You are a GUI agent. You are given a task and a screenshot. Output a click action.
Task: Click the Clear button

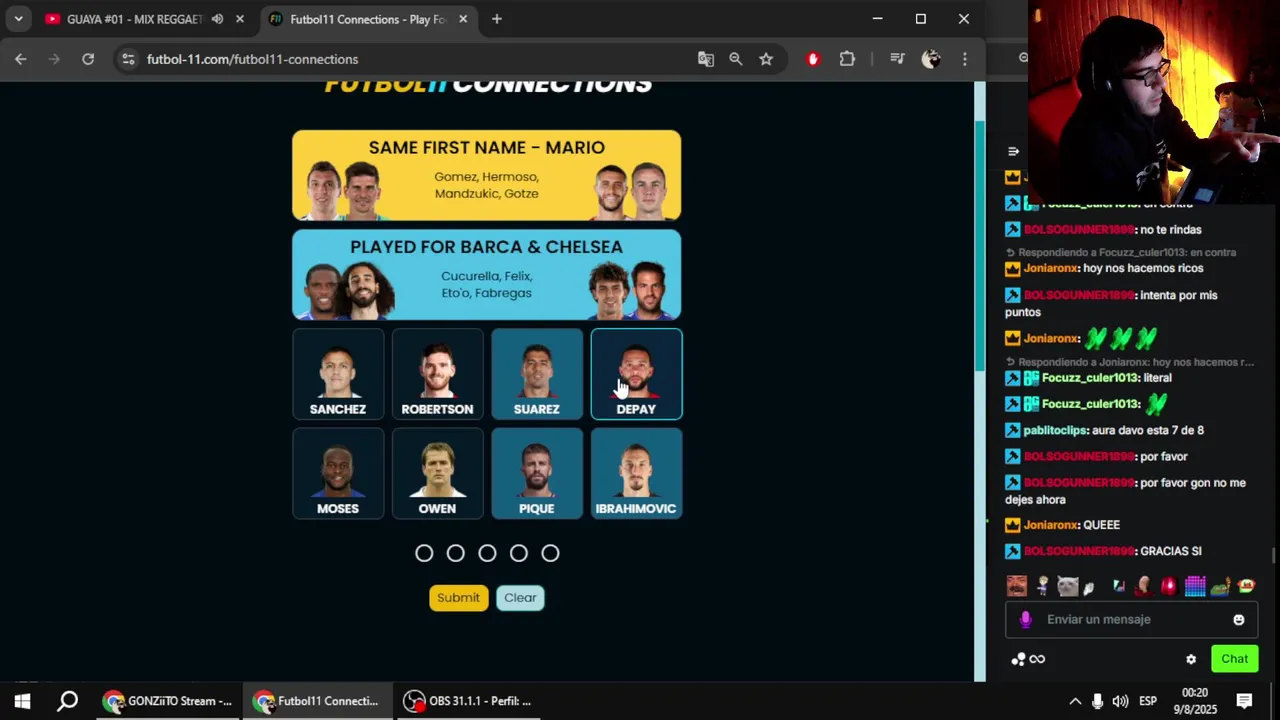(520, 597)
